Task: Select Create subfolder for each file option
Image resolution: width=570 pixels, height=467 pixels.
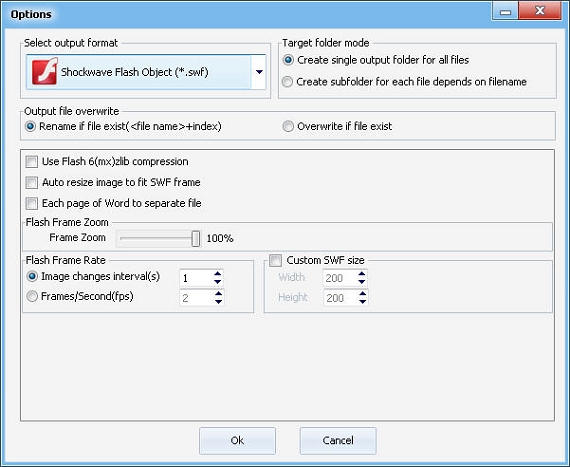Action: 287,82
